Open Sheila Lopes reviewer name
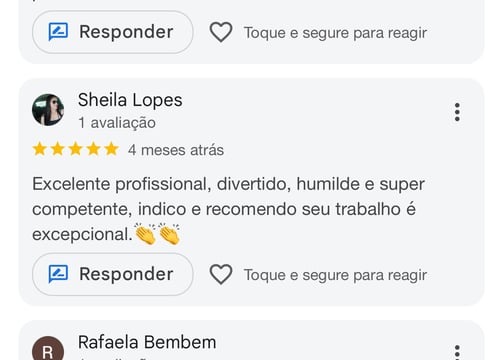Image resolution: width=503 pixels, height=360 pixels. (130, 100)
